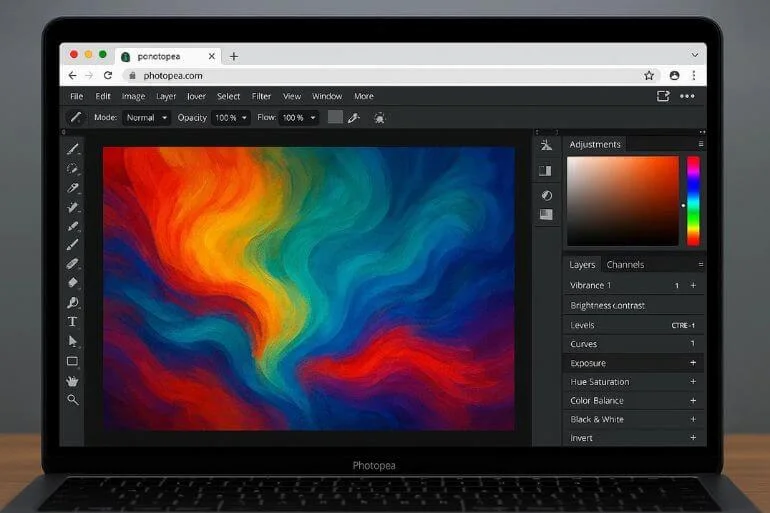
Task: Select the Dodge magnifier-shaped tool
Action: [x=73, y=302]
